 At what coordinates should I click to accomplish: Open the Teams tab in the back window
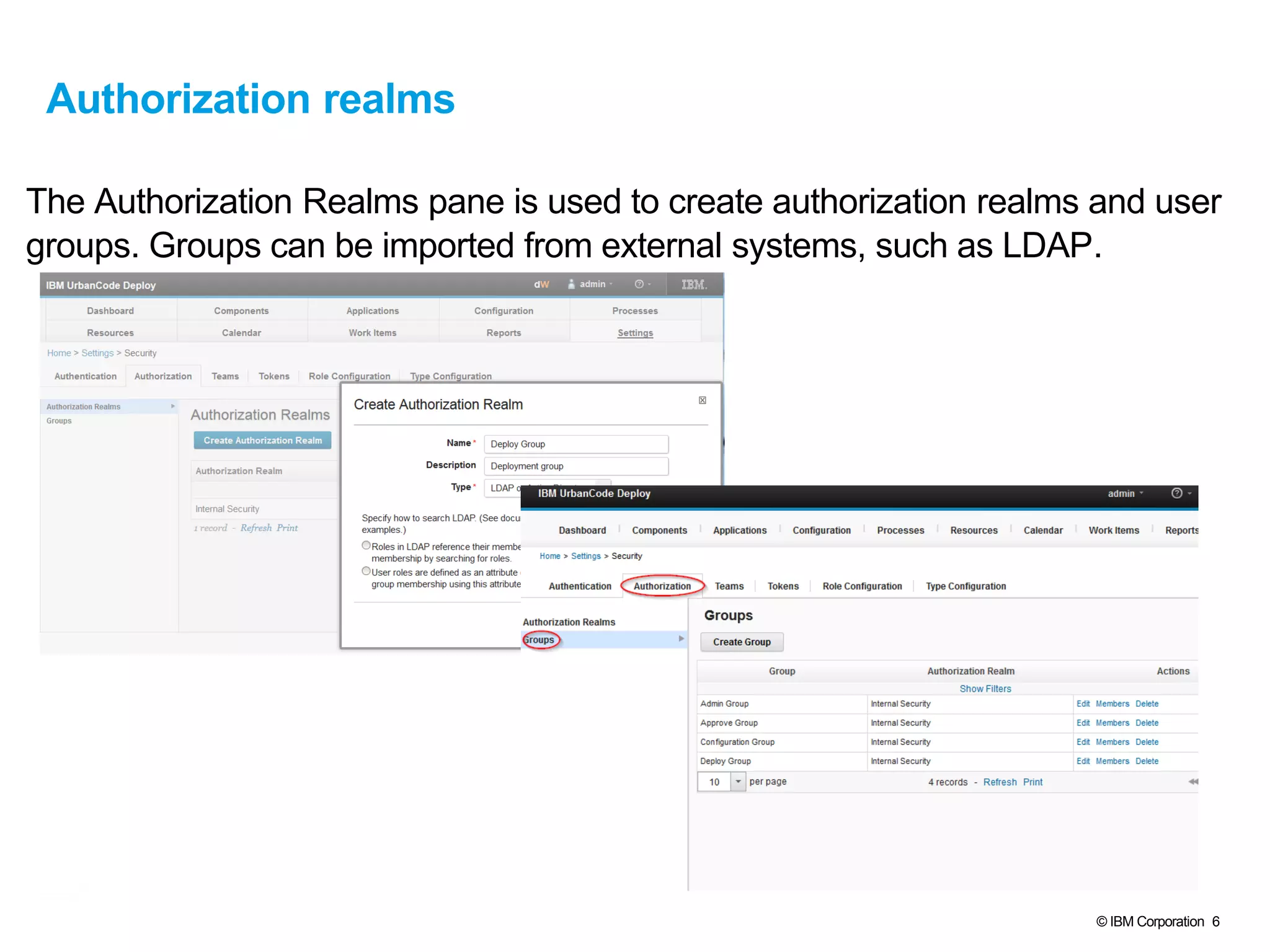225,376
